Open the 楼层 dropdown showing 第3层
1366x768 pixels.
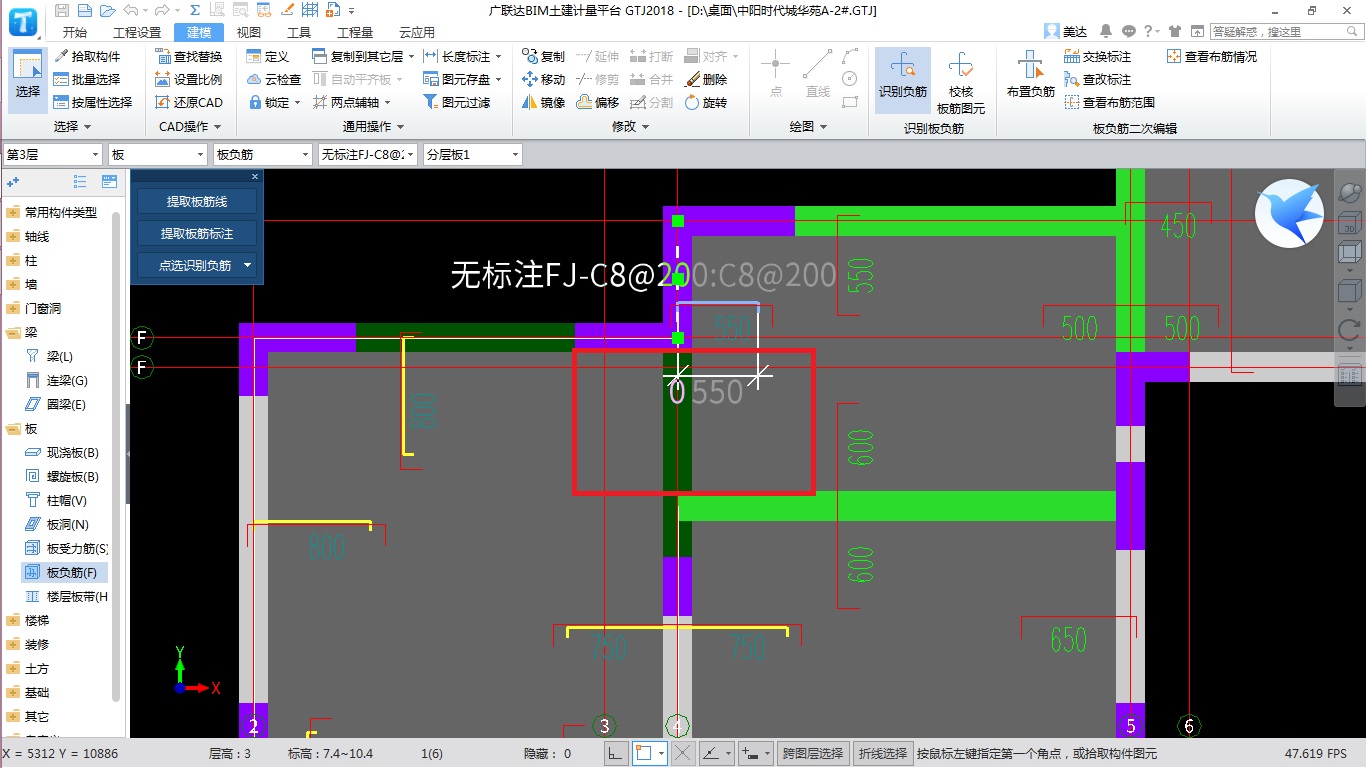pyautogui.click(x=97, y=154)
